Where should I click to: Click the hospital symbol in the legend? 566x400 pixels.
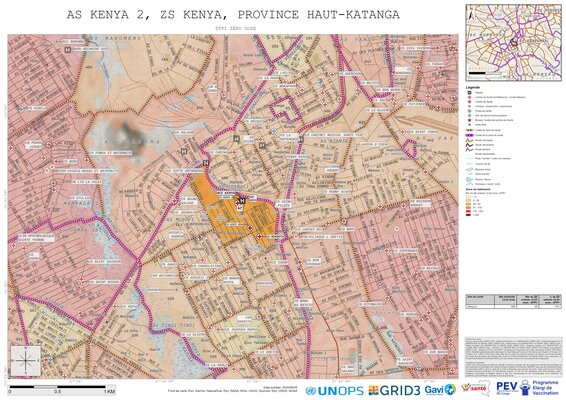coord(470,93)
